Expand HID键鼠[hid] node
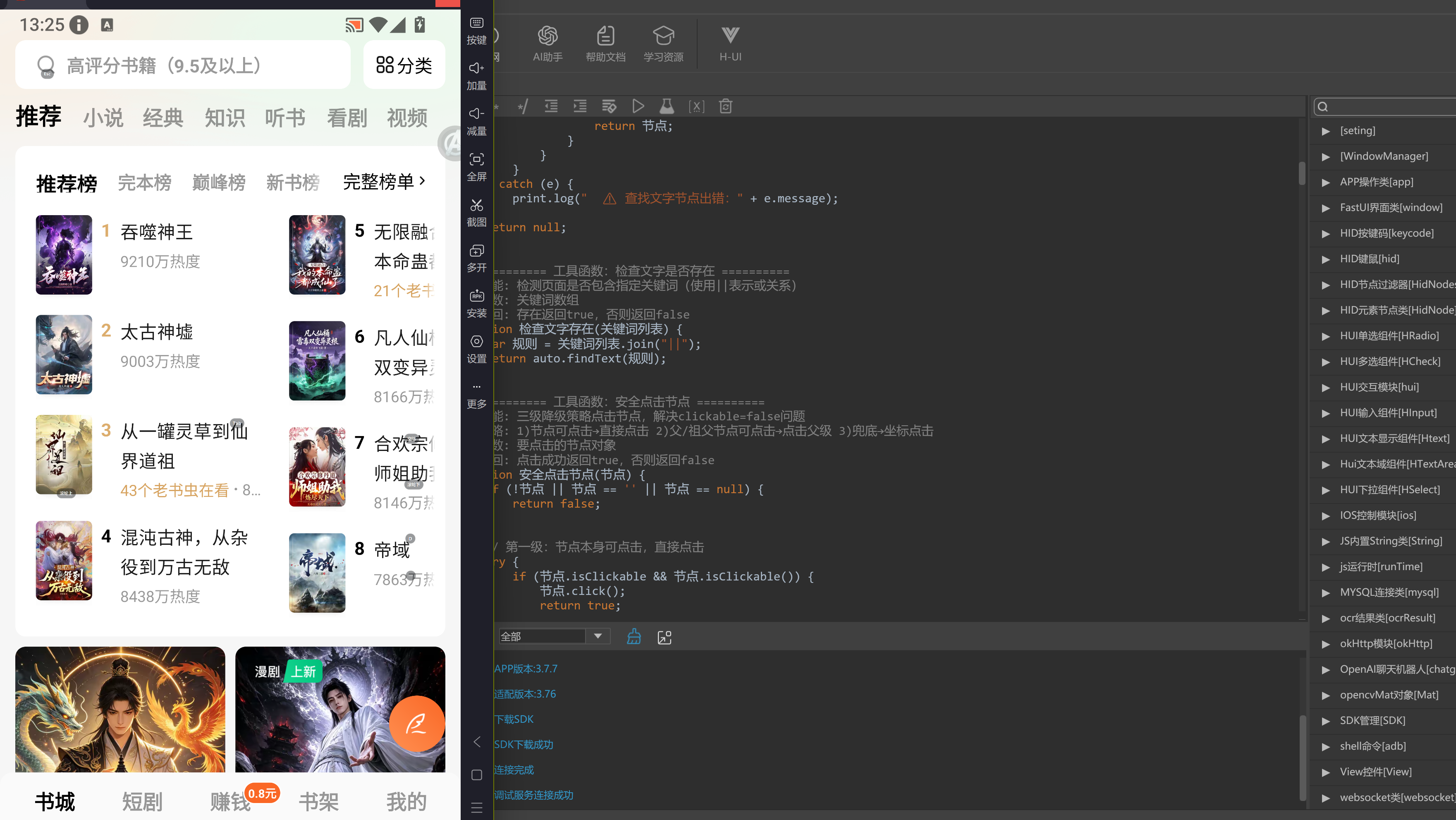This screenshot has height=820, width=1456. point(1325,259)
